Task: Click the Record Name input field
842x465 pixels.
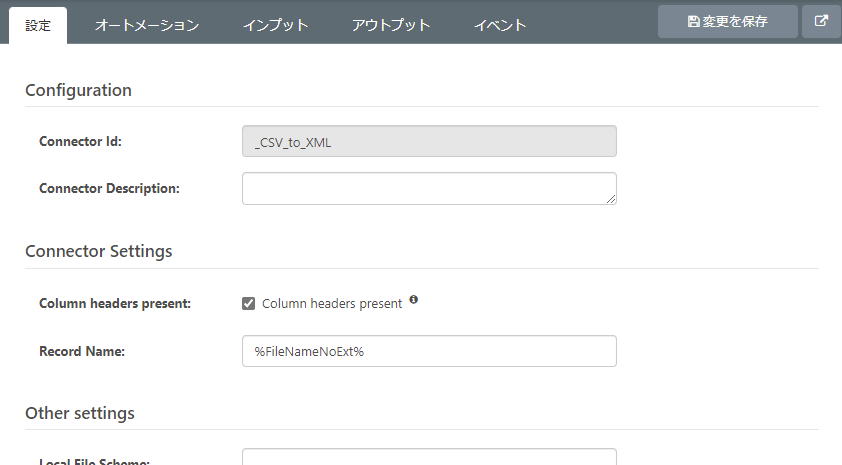Action: tap(429, 351)
